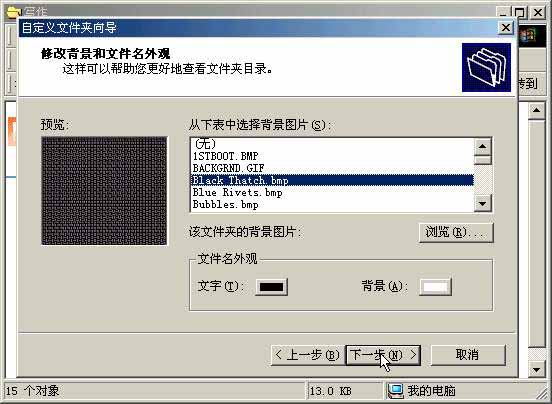
Task: Open the 浏览(R)... browse button
Action: 456,232
